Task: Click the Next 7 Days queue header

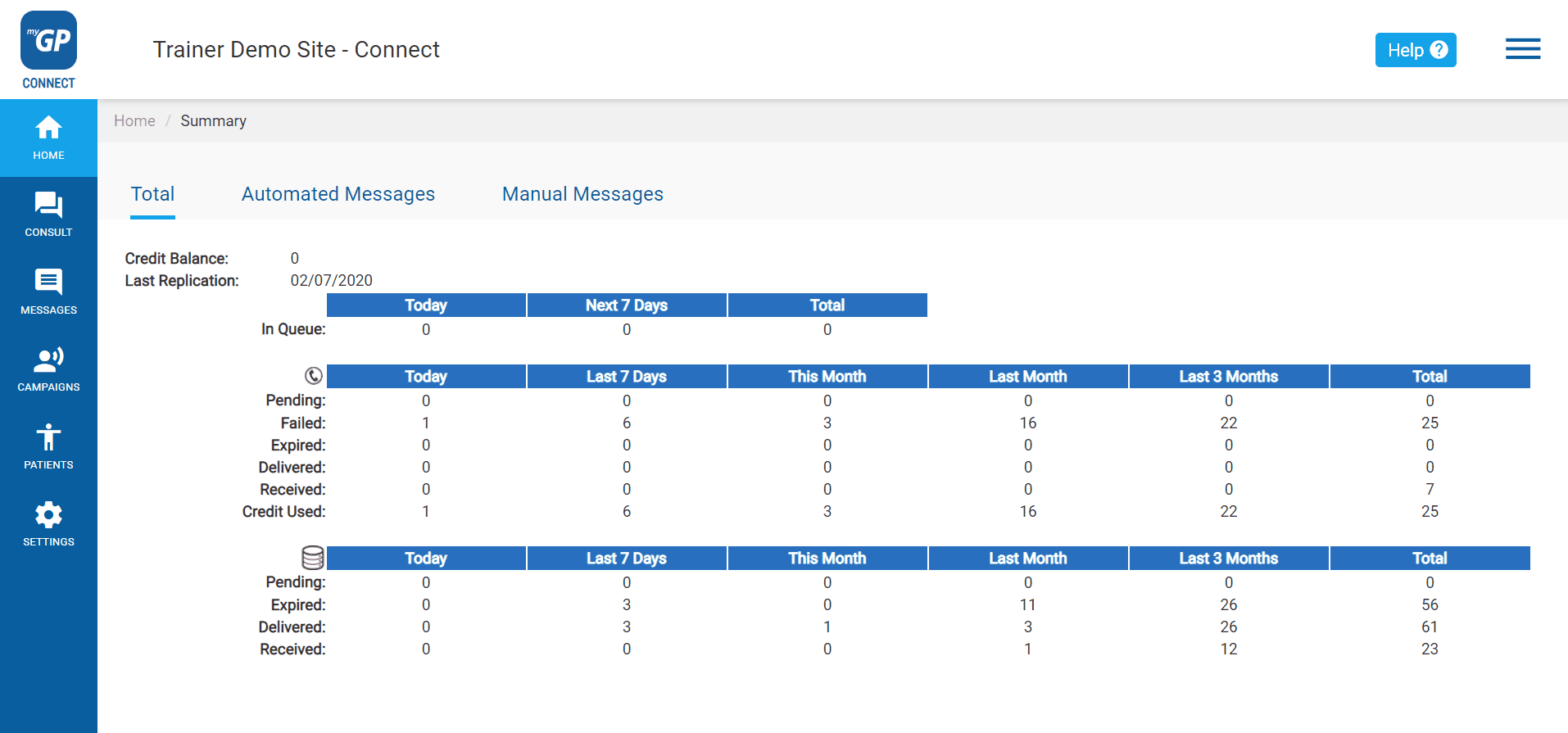Action: tap(627, 305)
